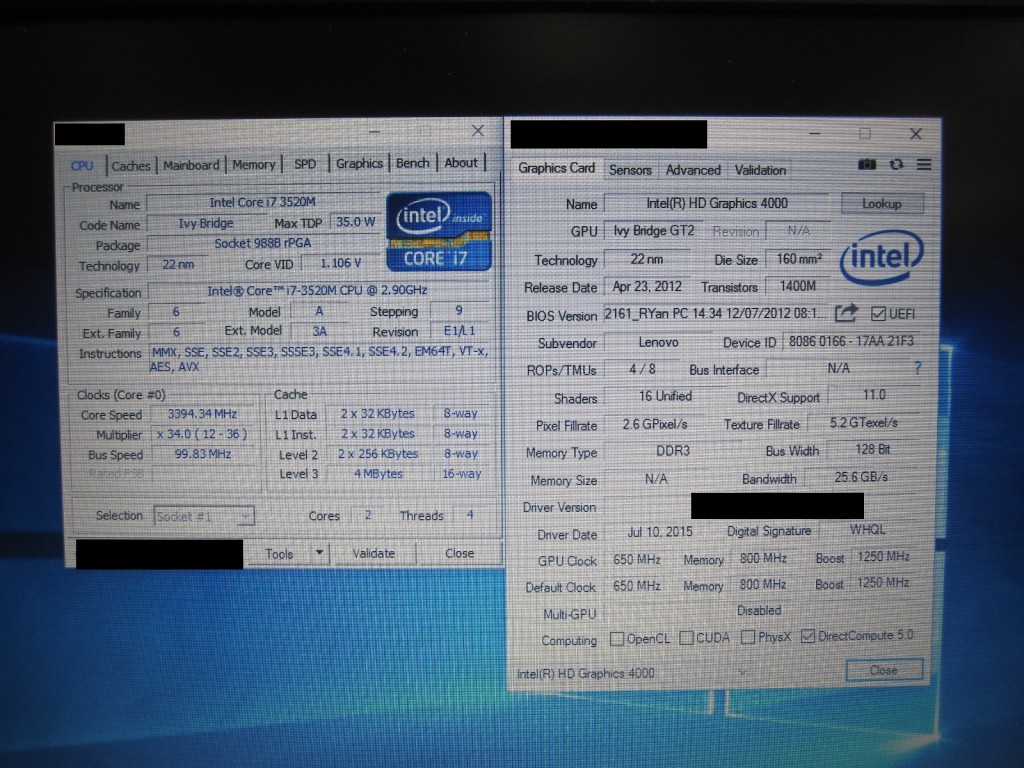Expand the Socket #1 selection dropdown
Screen dimensions: 1024x768
[x=244, y=517]
